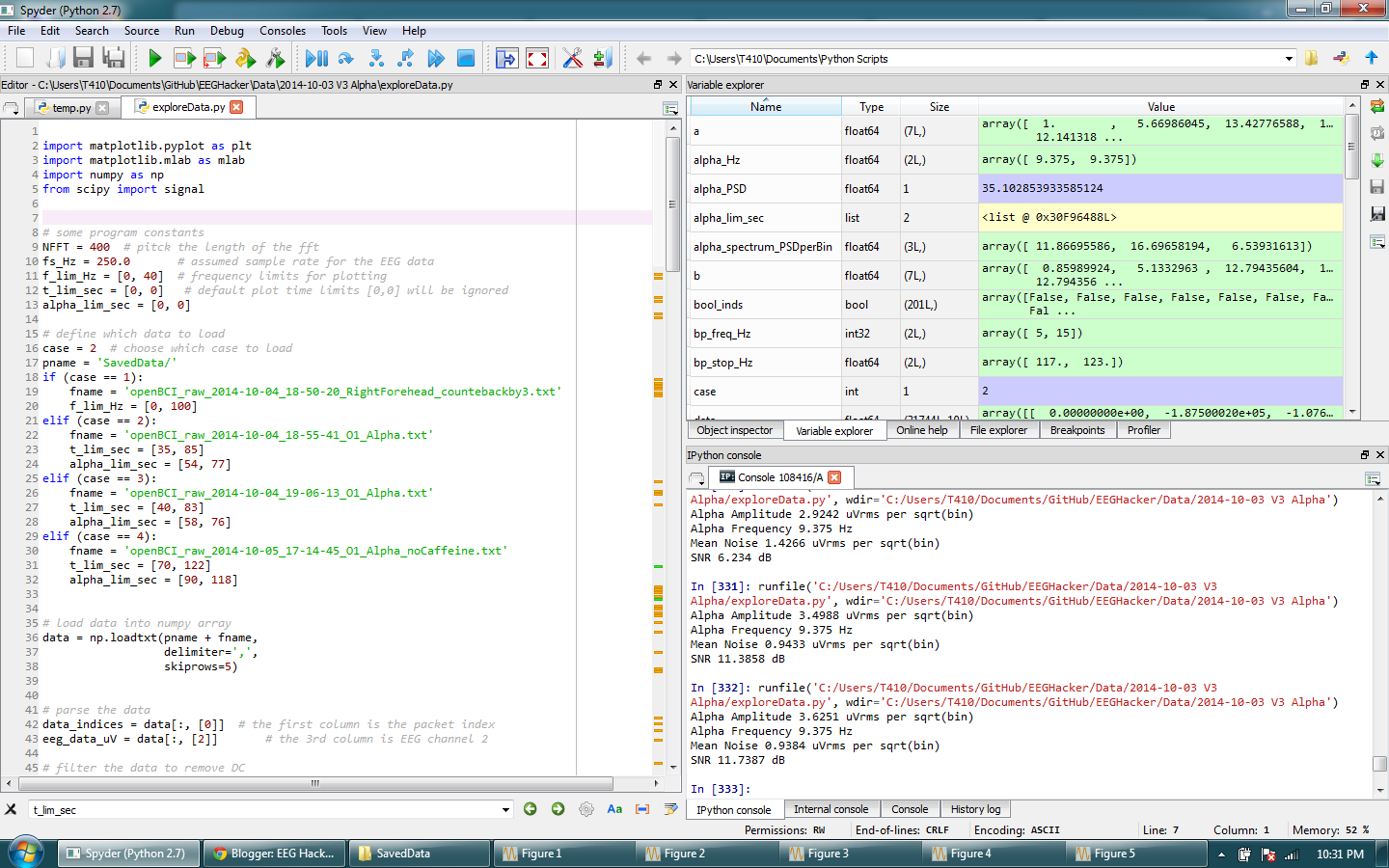The image size is (1389, 868).
Task: Go back to the previous cursor position
Action: click(643, 58)
